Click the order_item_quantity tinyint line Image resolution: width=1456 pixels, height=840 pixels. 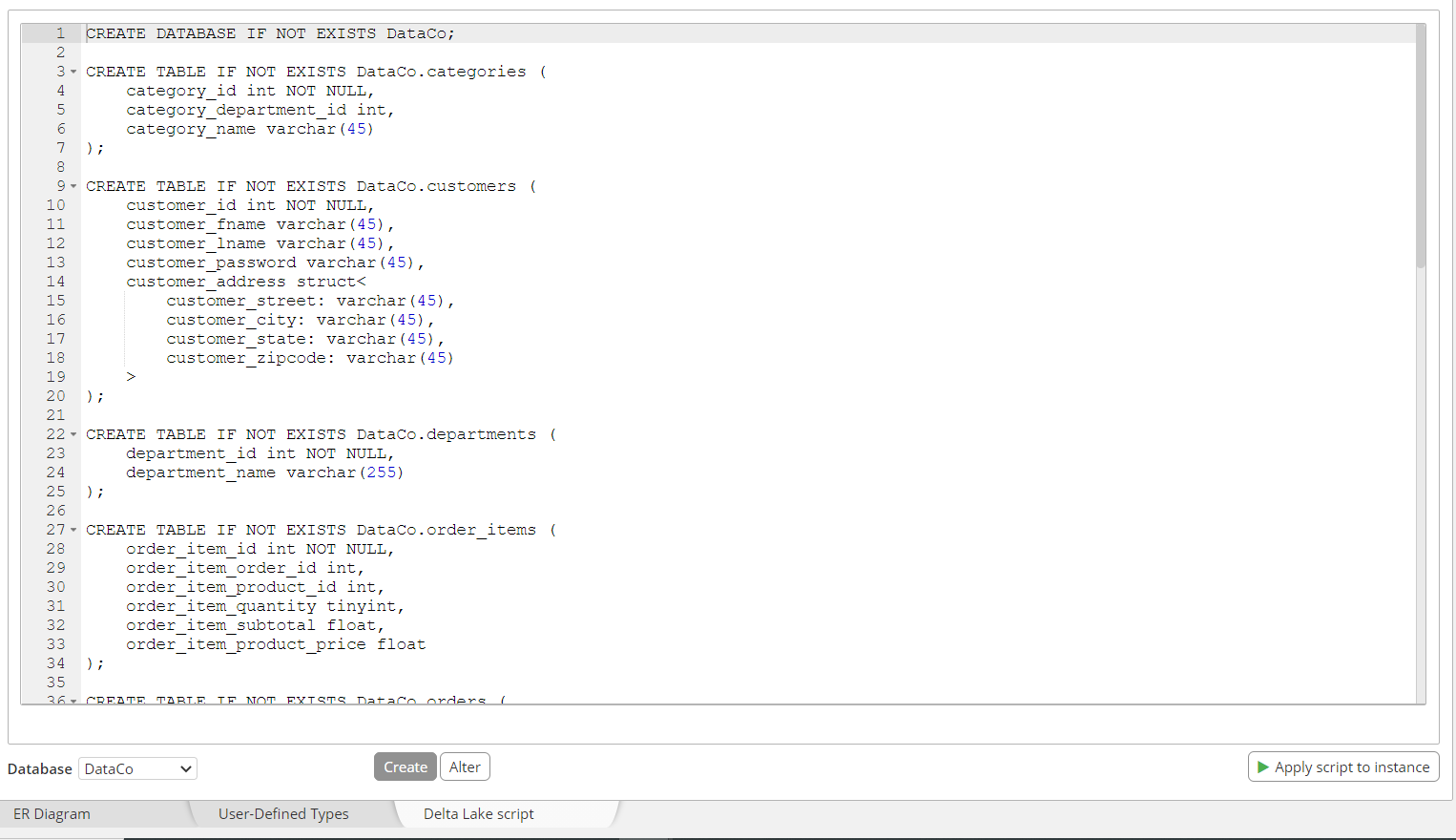tap(264, 606)
